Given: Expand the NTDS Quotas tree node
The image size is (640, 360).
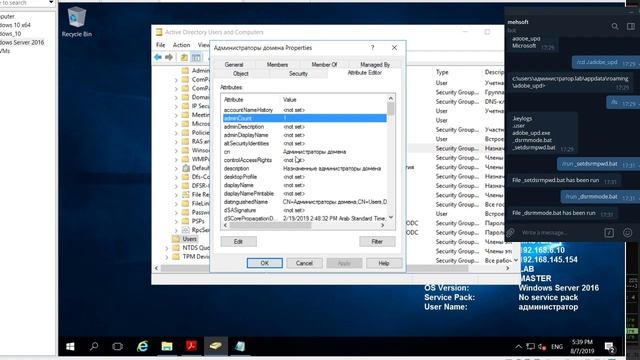Looking at the screenshot, I should [167, 248].
